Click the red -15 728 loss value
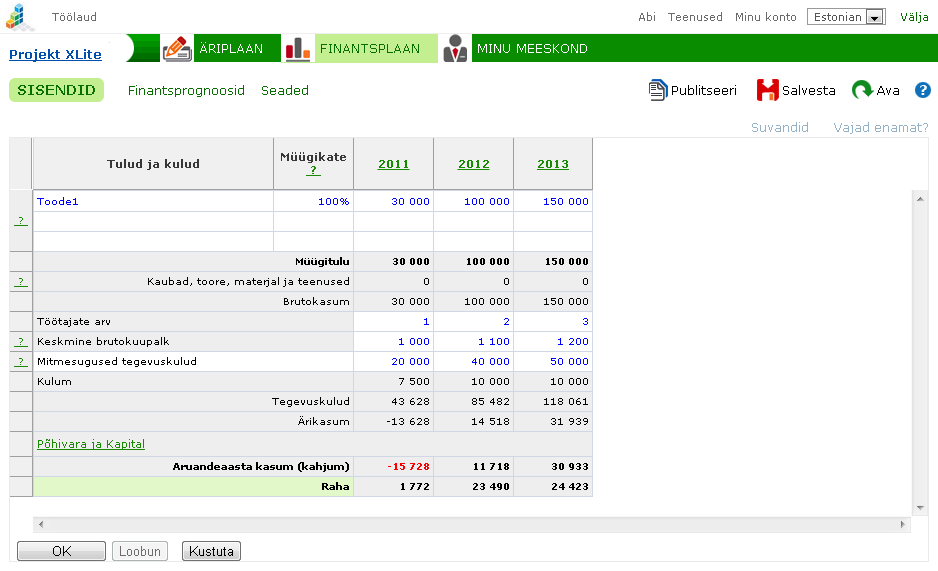The height and width of the screenshot is (571, 938). point(408,467)
